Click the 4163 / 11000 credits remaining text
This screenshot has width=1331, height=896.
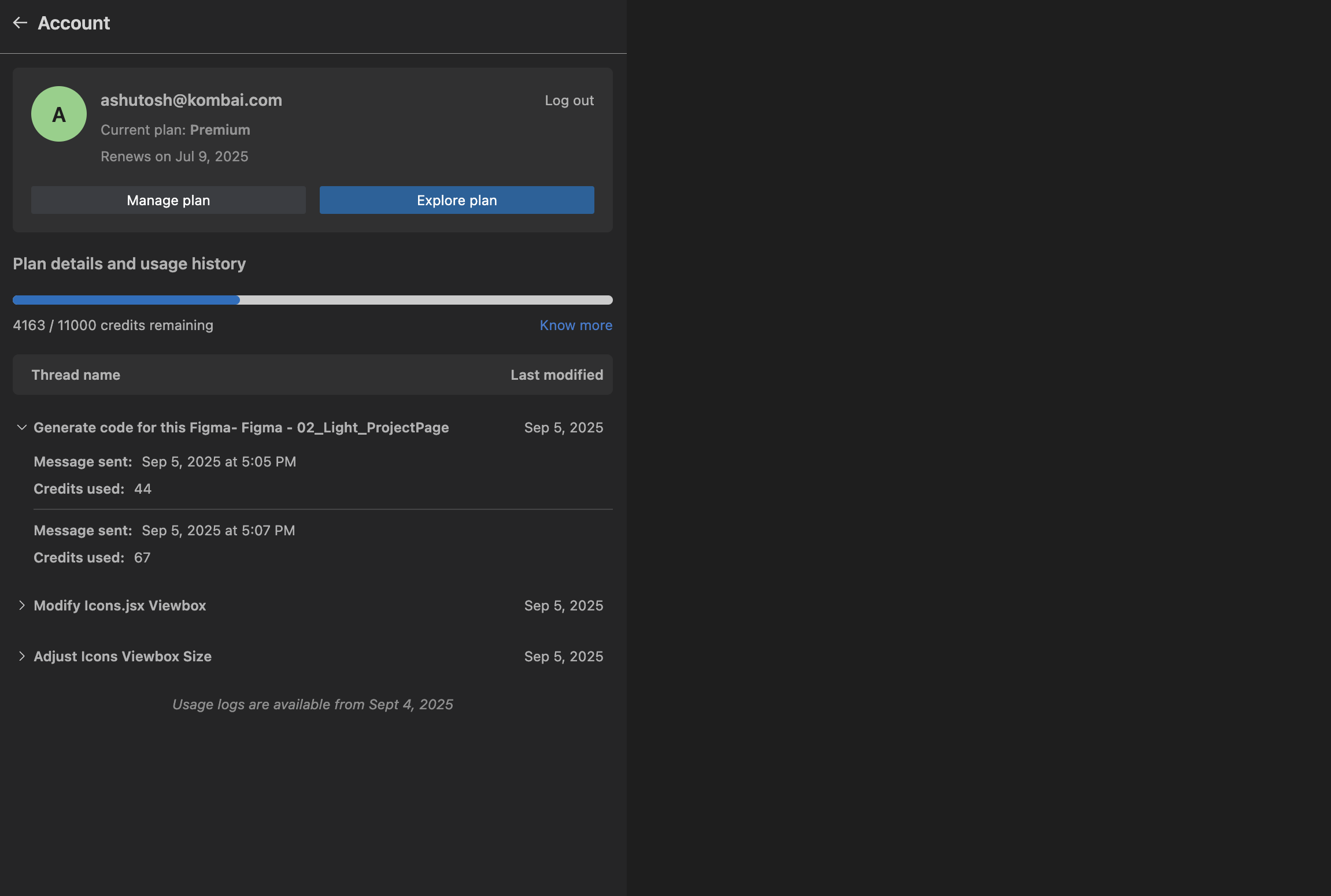click(x=113, y=325)
